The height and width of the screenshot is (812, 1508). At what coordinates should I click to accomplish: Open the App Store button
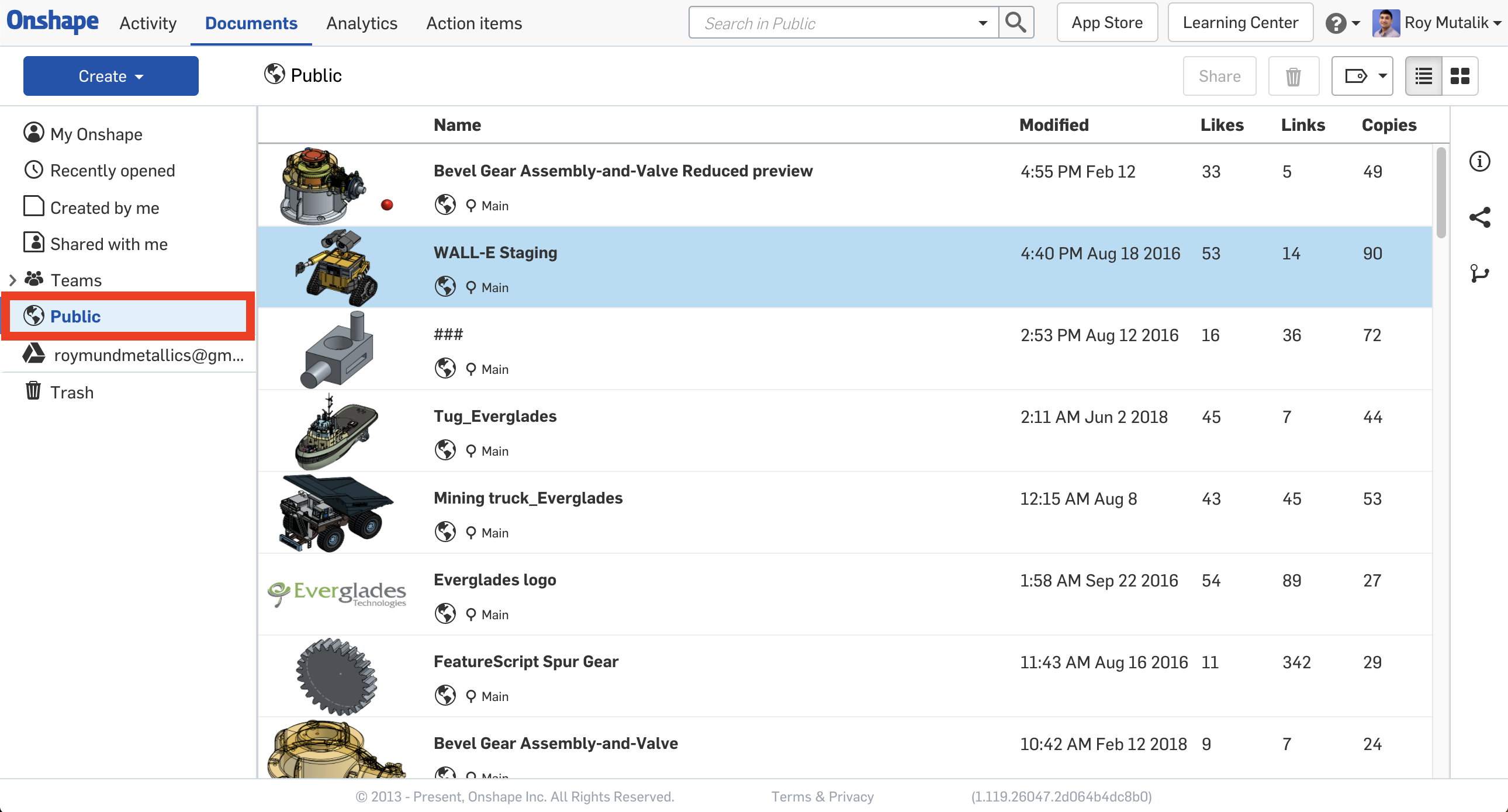1107,23
